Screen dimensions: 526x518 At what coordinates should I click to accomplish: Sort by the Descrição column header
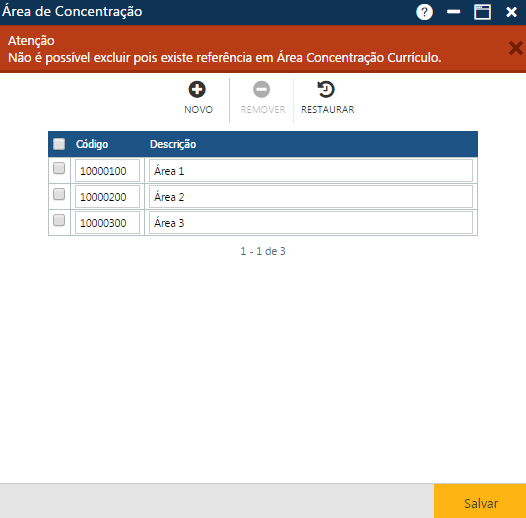pyautogui.click(x=173, y=144)
